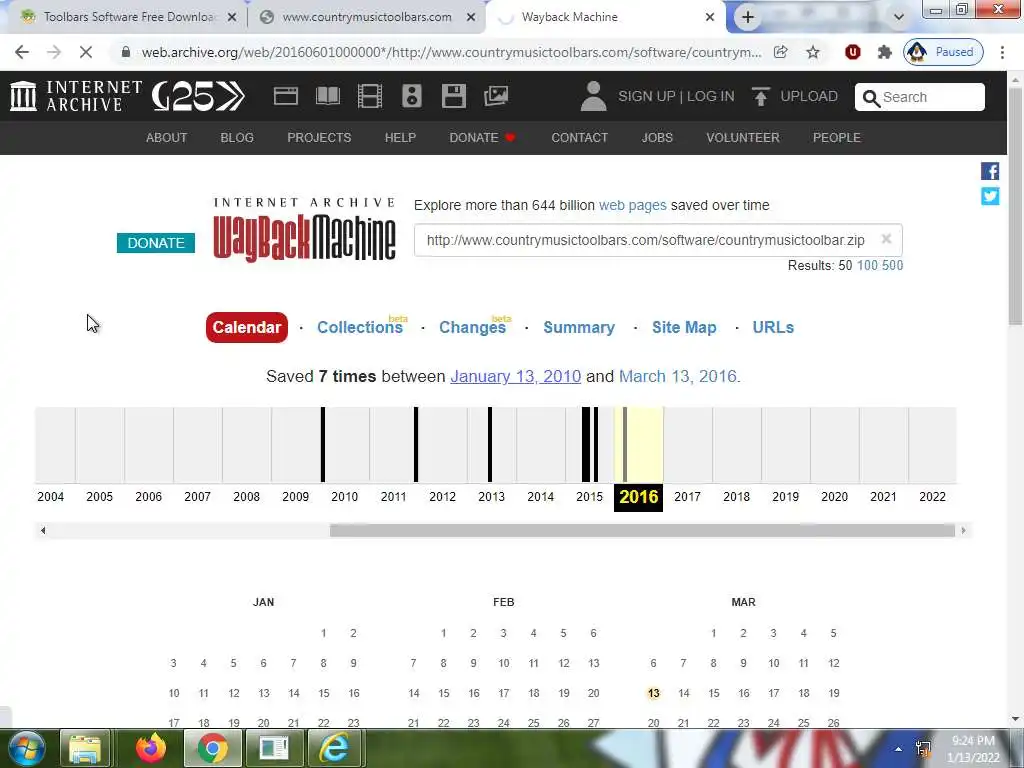Bookmark this page star icon

click(812, 52)
